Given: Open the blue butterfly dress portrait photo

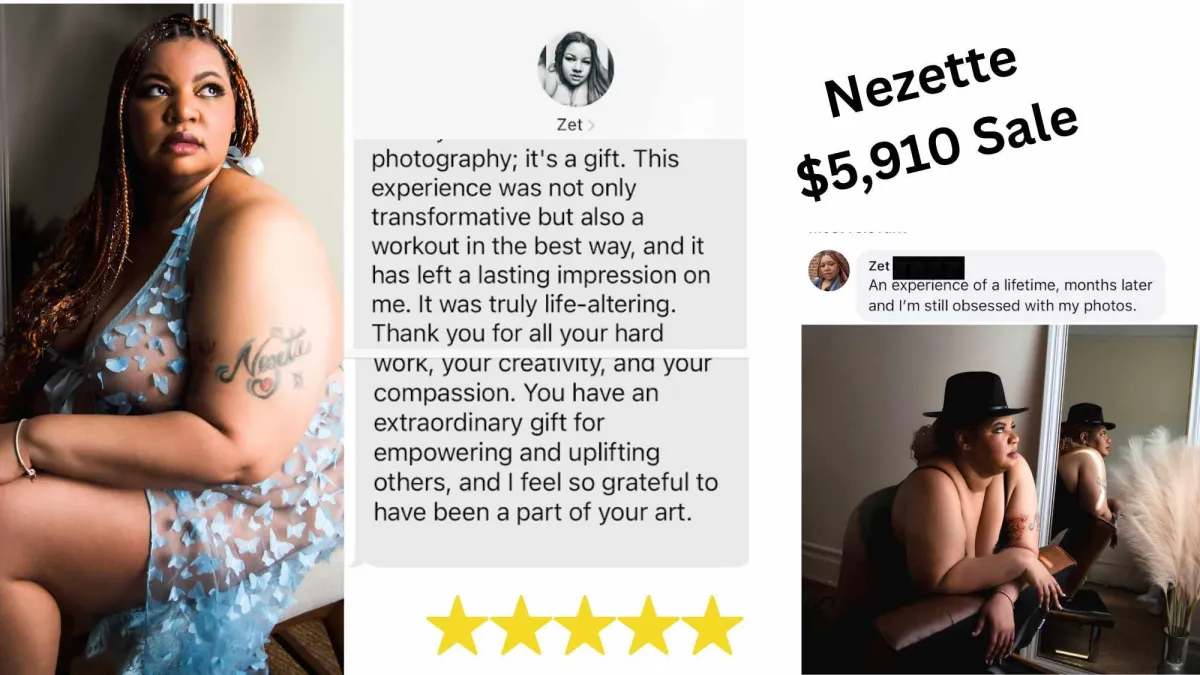Looking at the screenshot, I should tap(172, 338).
